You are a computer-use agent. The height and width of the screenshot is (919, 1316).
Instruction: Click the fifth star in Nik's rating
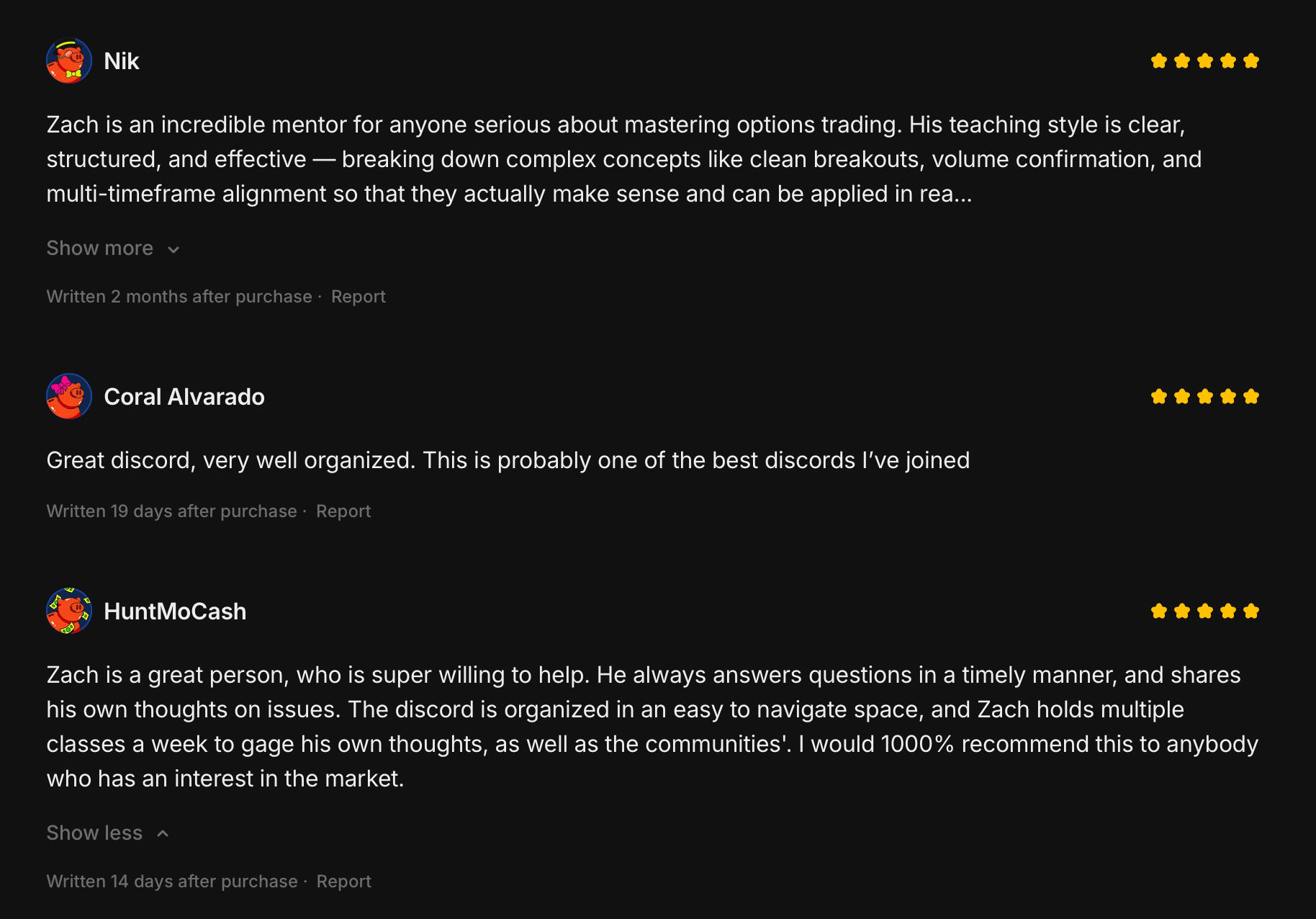coord(1251,61)
